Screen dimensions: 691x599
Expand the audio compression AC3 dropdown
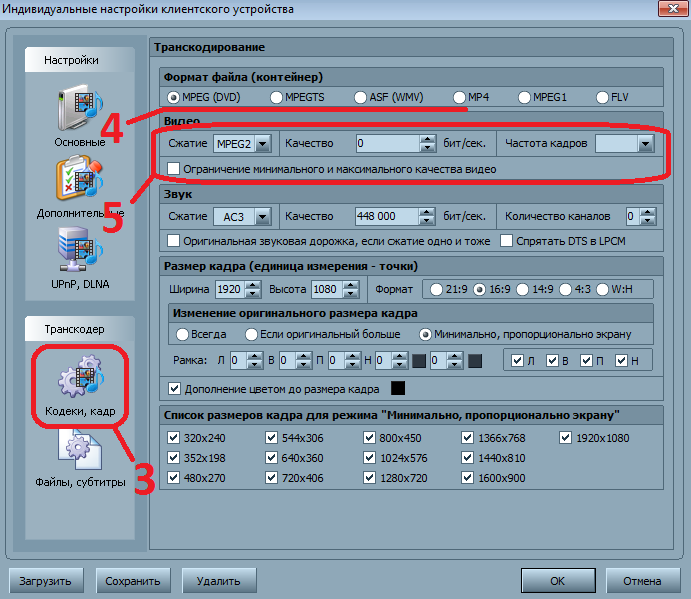tap(263, 215)
